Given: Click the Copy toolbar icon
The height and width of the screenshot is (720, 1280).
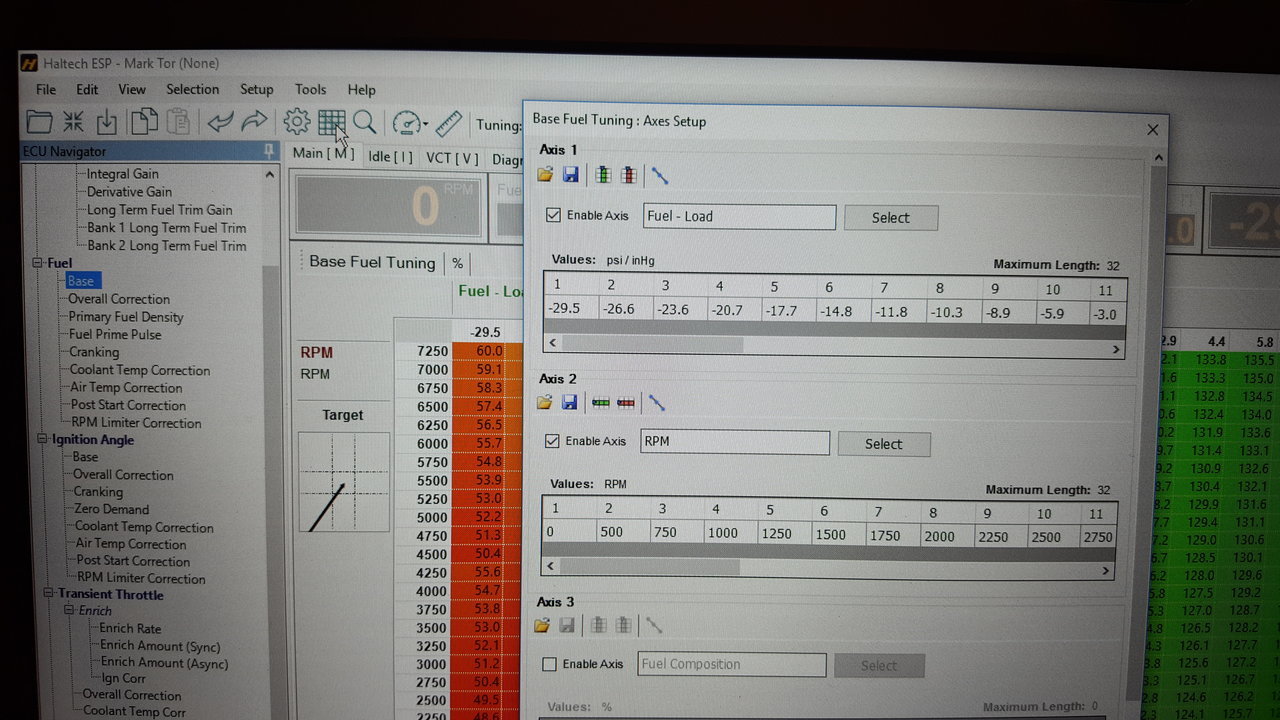Looking at the screenshot, I should [144, 122].
